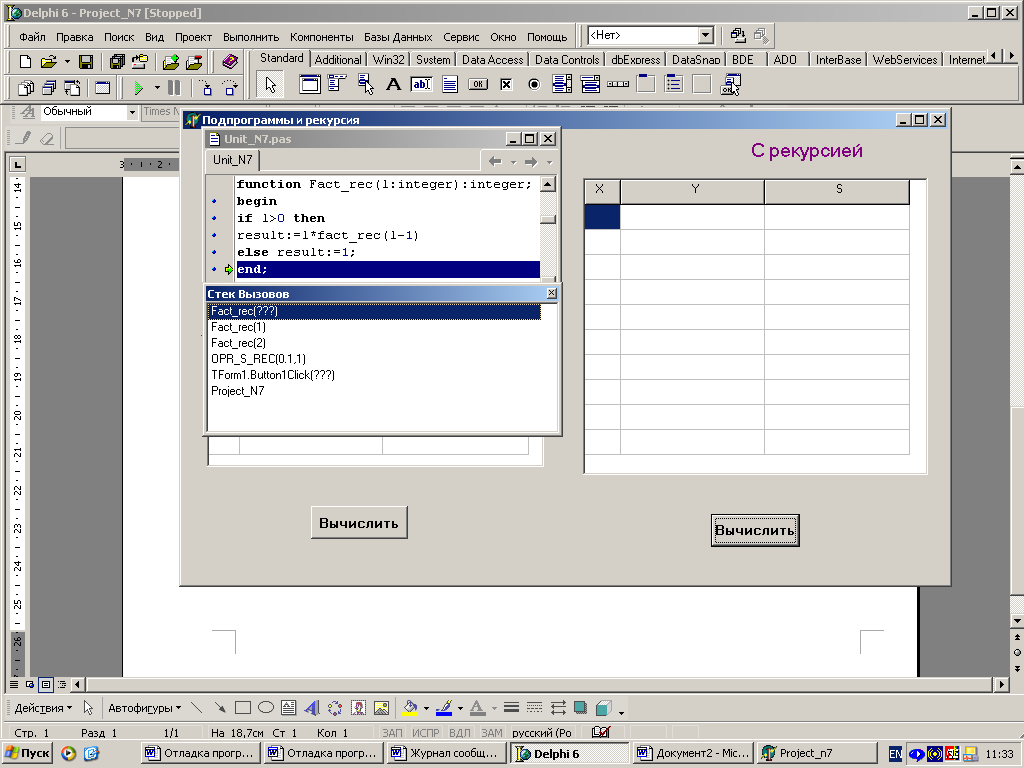Select the Edit component icon
The height and width of the screenshot is (768, 1024).
(x=421, y=84)
